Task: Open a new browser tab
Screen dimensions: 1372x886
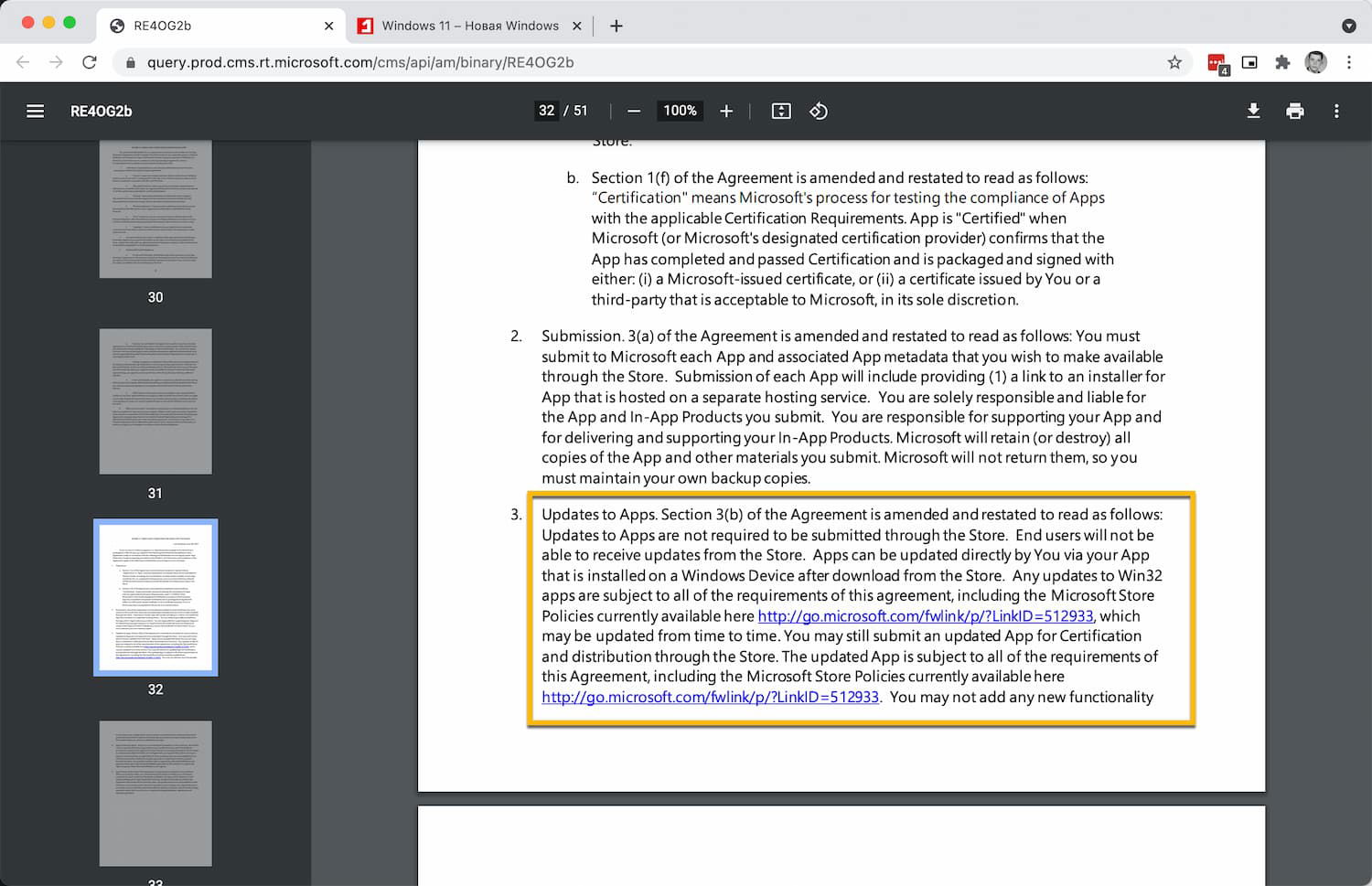Action: [x=616, y=26]
